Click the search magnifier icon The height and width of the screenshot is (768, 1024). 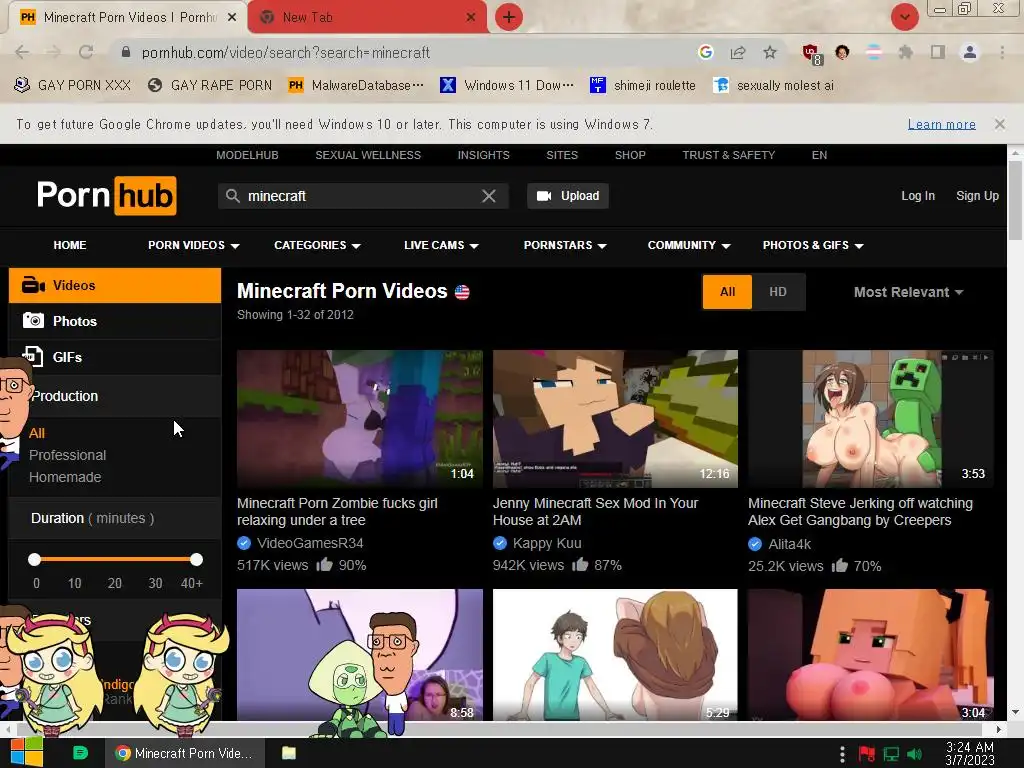tap(233, 196)
